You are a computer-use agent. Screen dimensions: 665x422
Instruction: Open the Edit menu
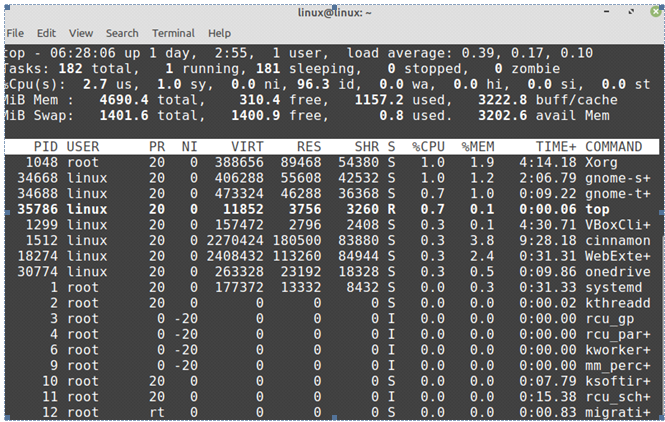point(46,33)
